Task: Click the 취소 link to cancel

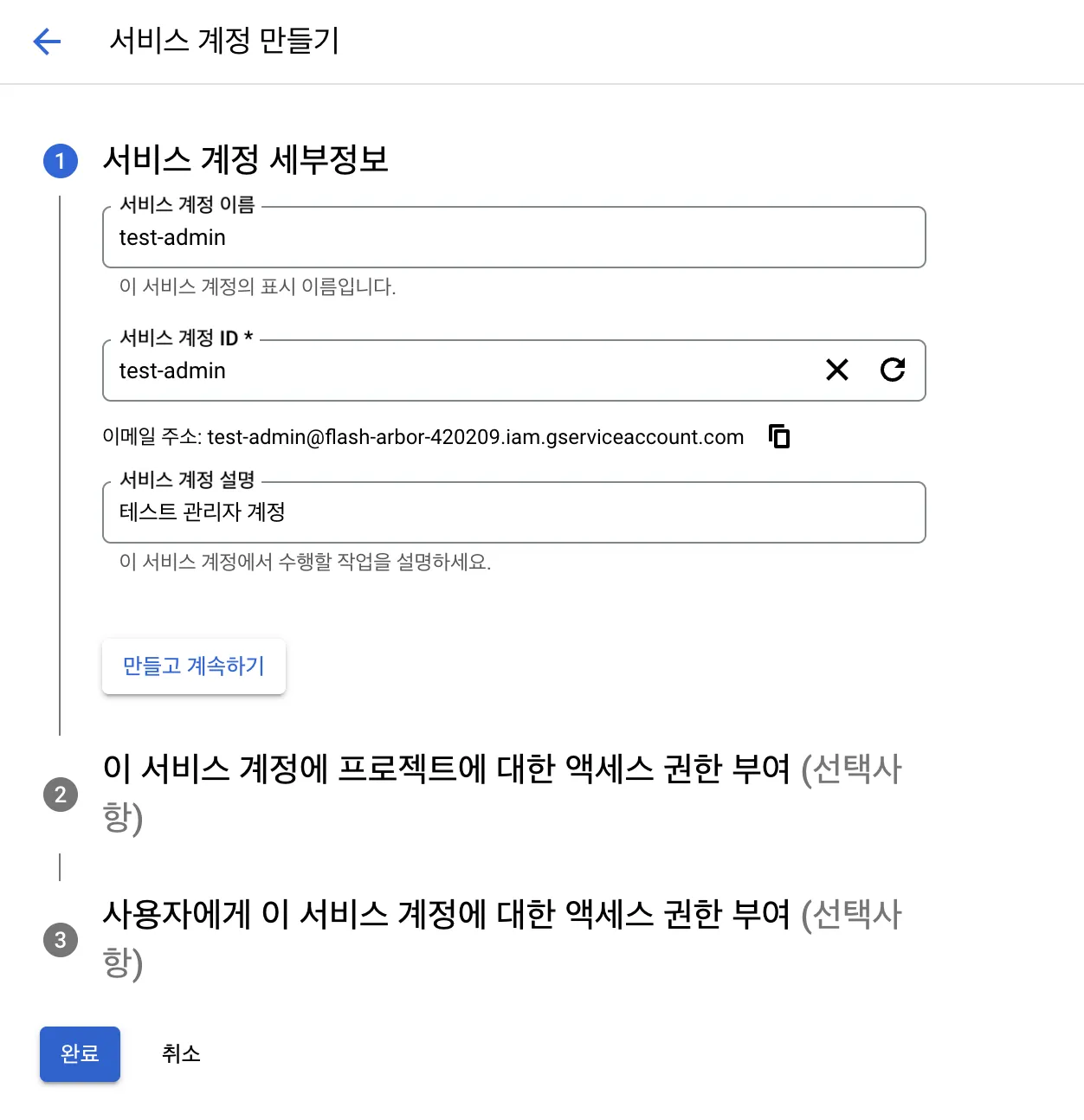Action: [179, 1054]
